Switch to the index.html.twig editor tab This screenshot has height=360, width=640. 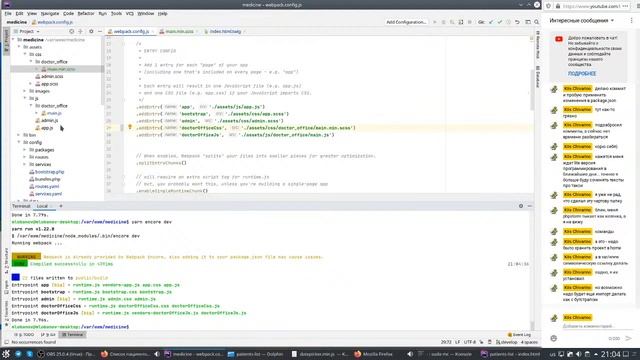(x=225, y=31)
